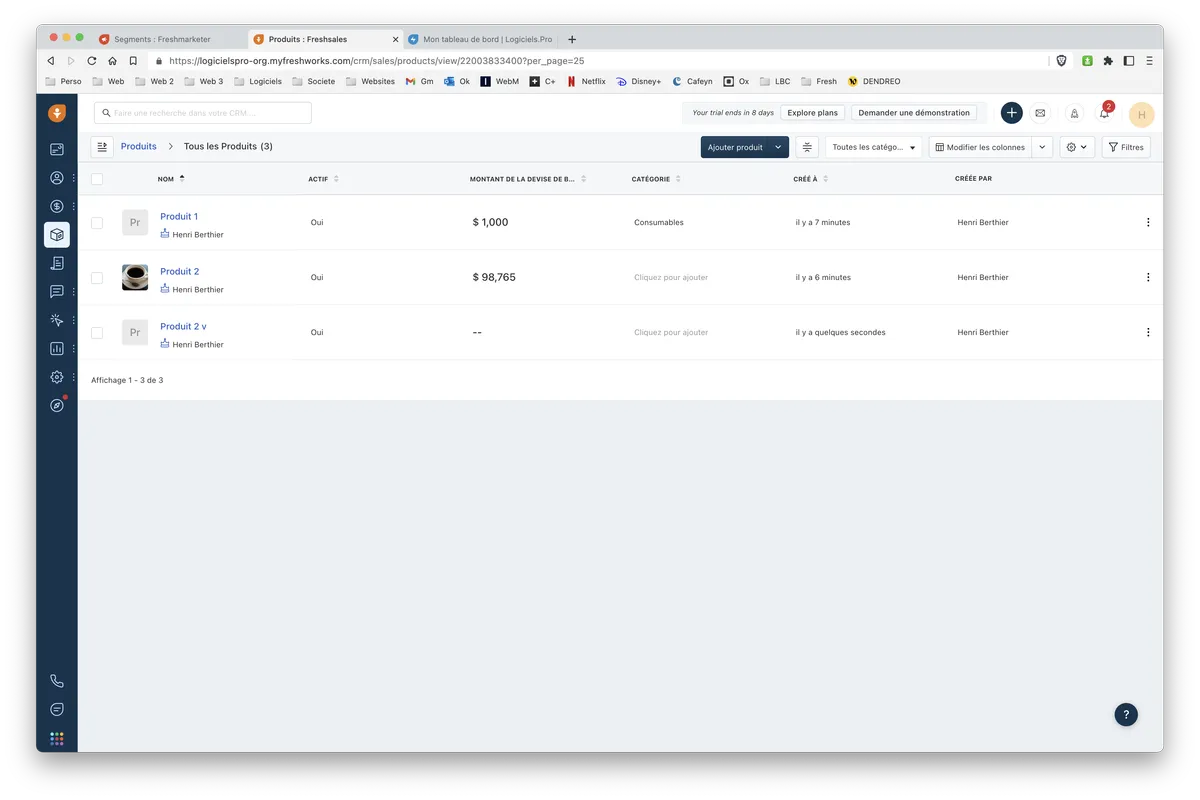Sort by Montant de la devise column
The image size is (1200, 800).
(x=528, y=179)
